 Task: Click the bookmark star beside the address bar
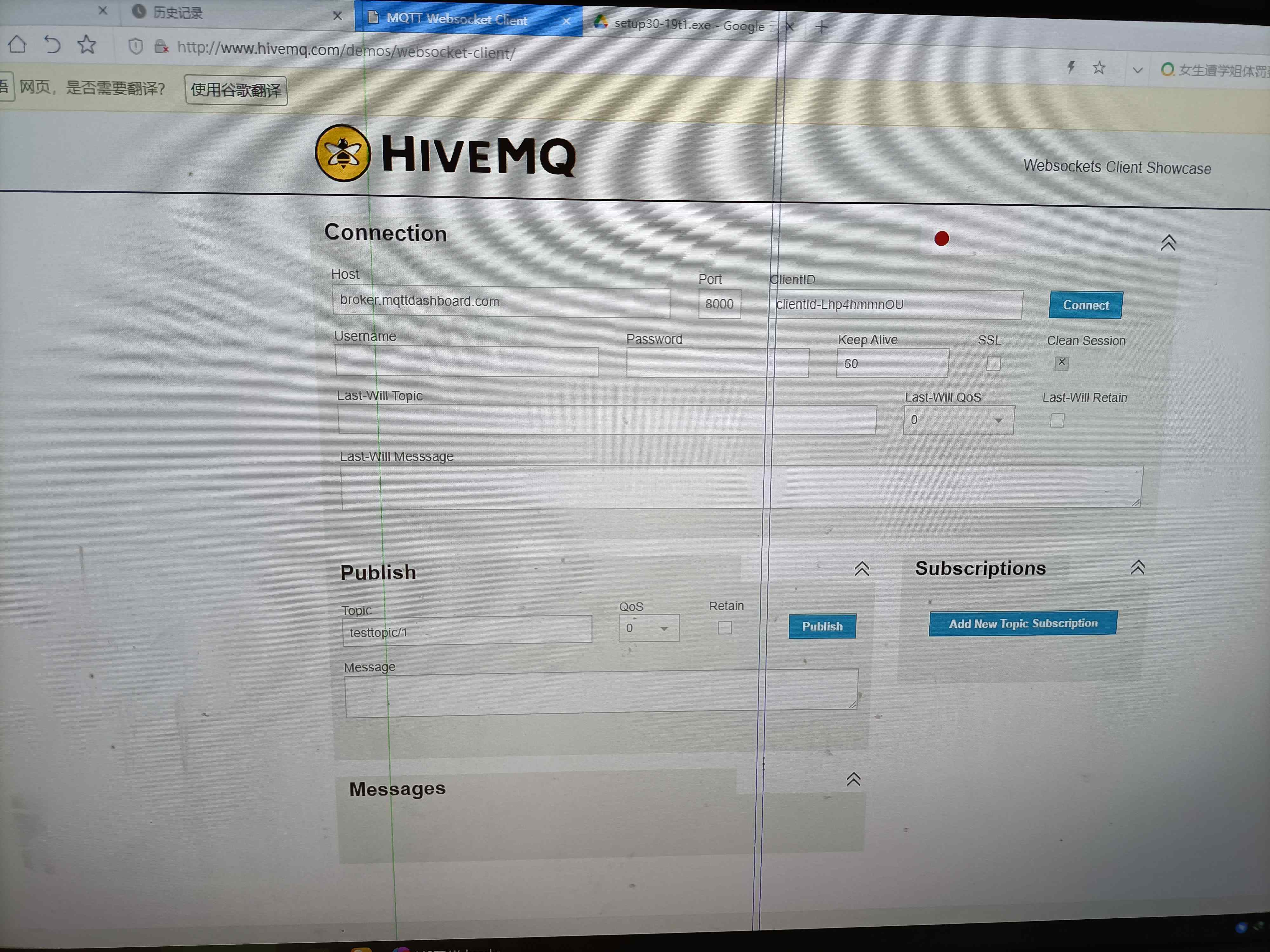(x=87, y=44)
